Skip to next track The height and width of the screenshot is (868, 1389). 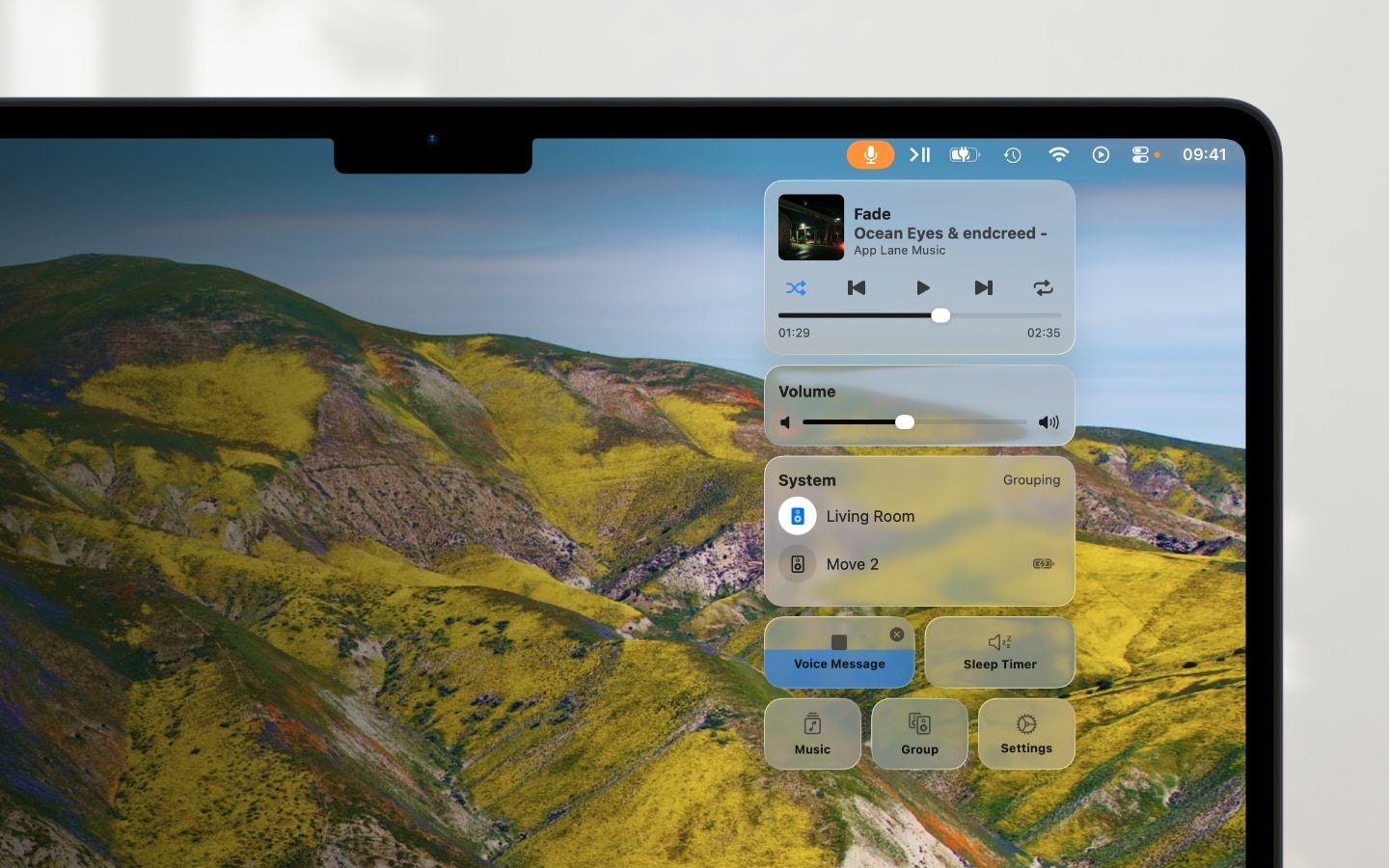click(983, 287)
